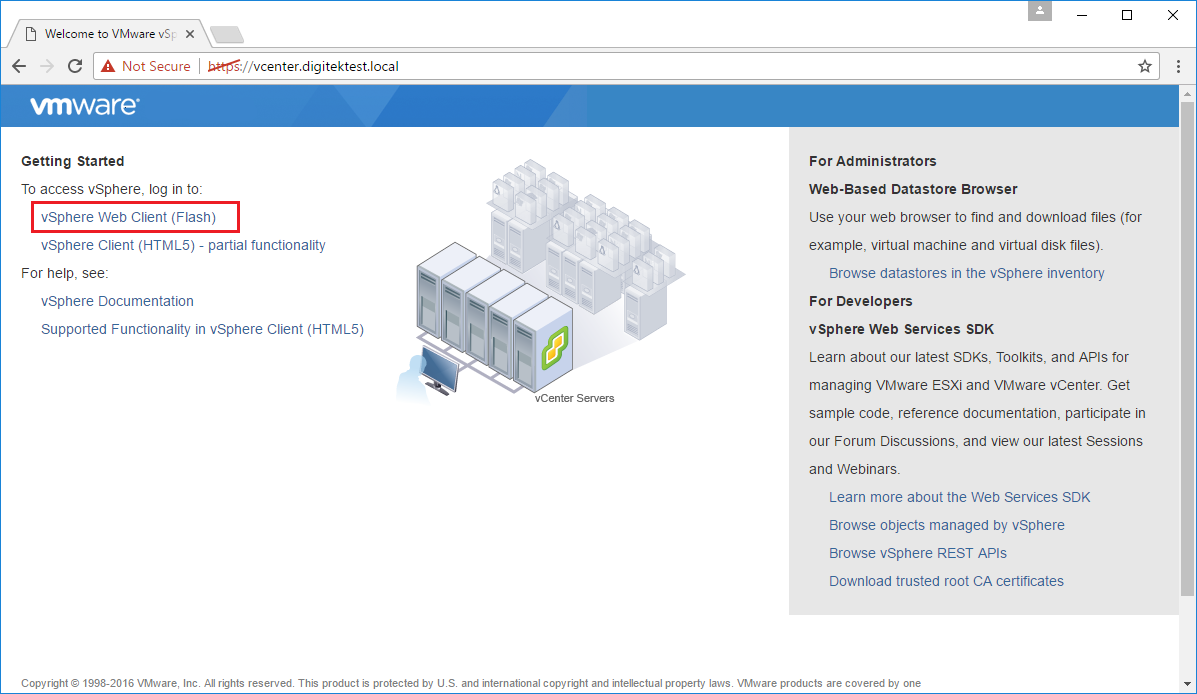Open the Chrome three-dot menu
The width and height of the screenshot is (1197, 694).
(x=1178, y=66)
